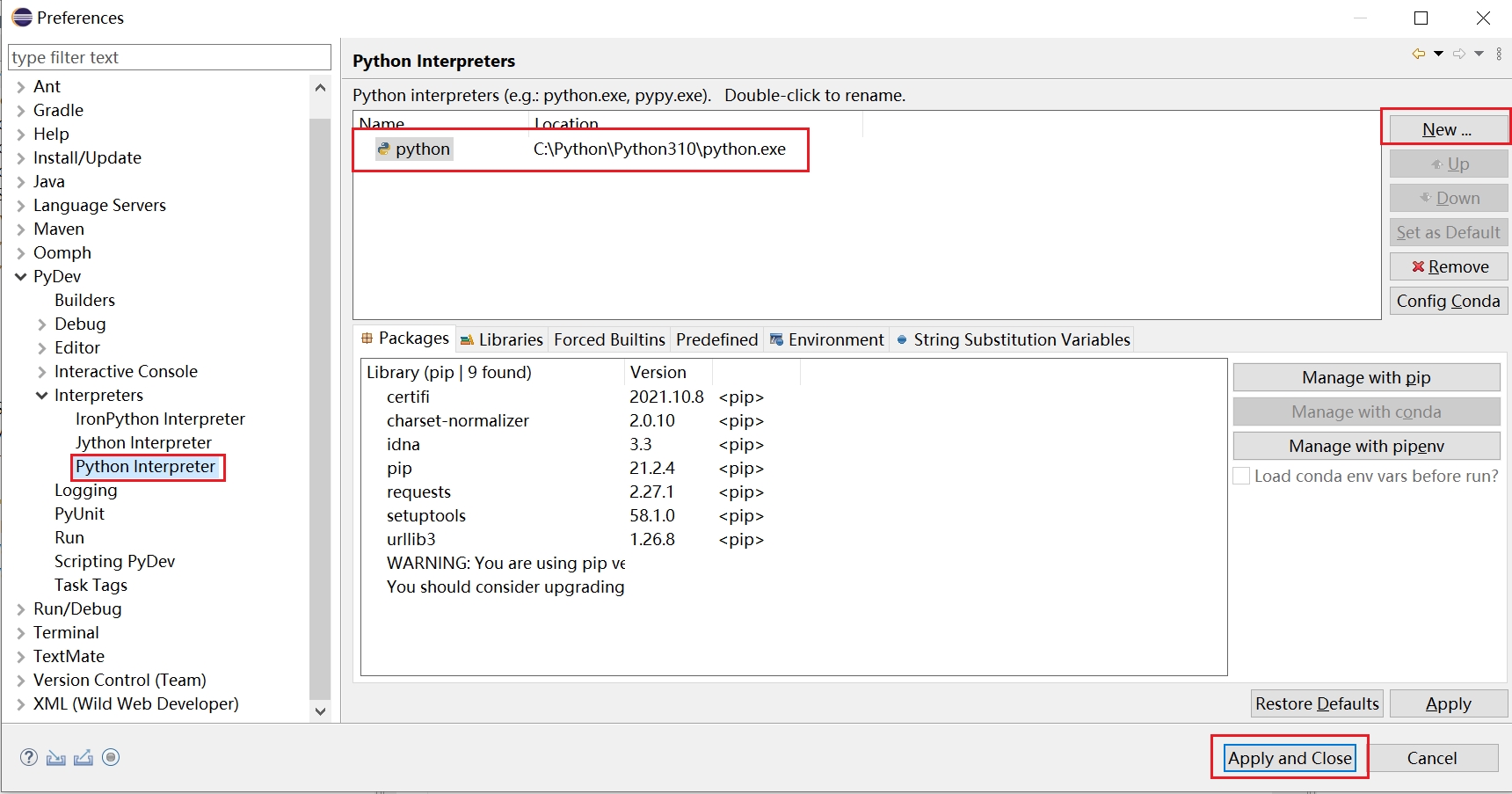Screen dimensions: 1512x794
Task: Toggle Load conda env vars checkbox
Action: pyautogui.click(x=1241, y=476)
